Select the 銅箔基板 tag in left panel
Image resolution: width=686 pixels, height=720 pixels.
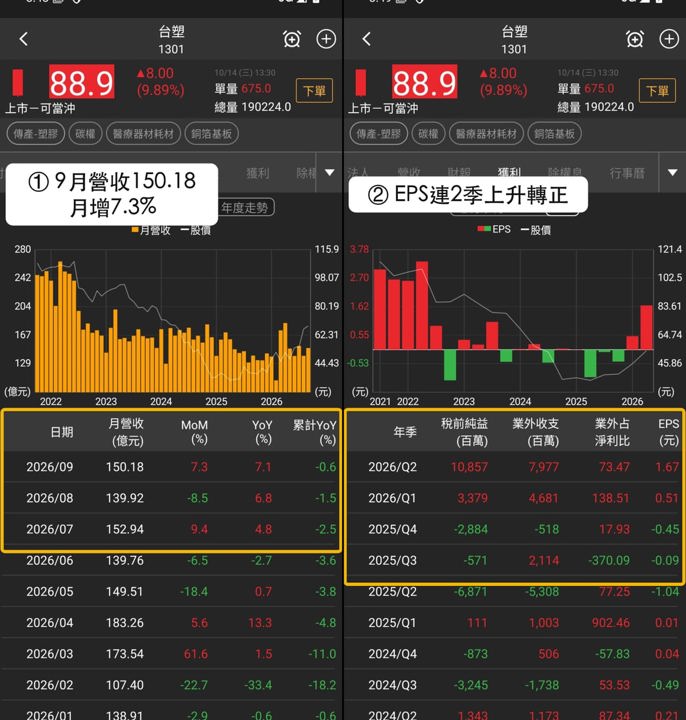tap(212, 134)
